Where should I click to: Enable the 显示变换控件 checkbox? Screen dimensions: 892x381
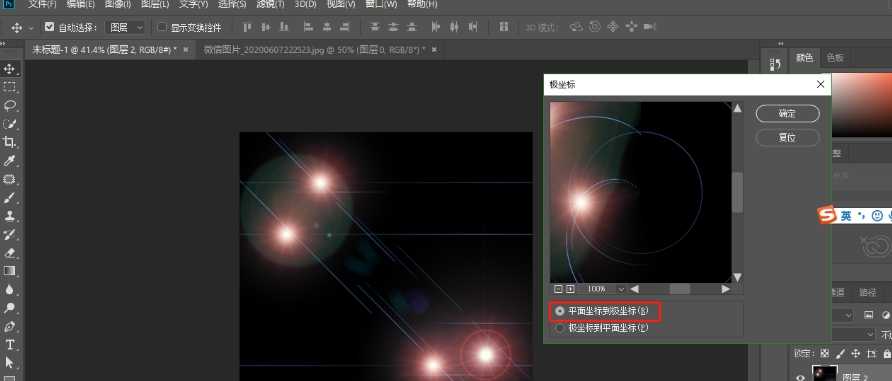[x=162, y=27]
